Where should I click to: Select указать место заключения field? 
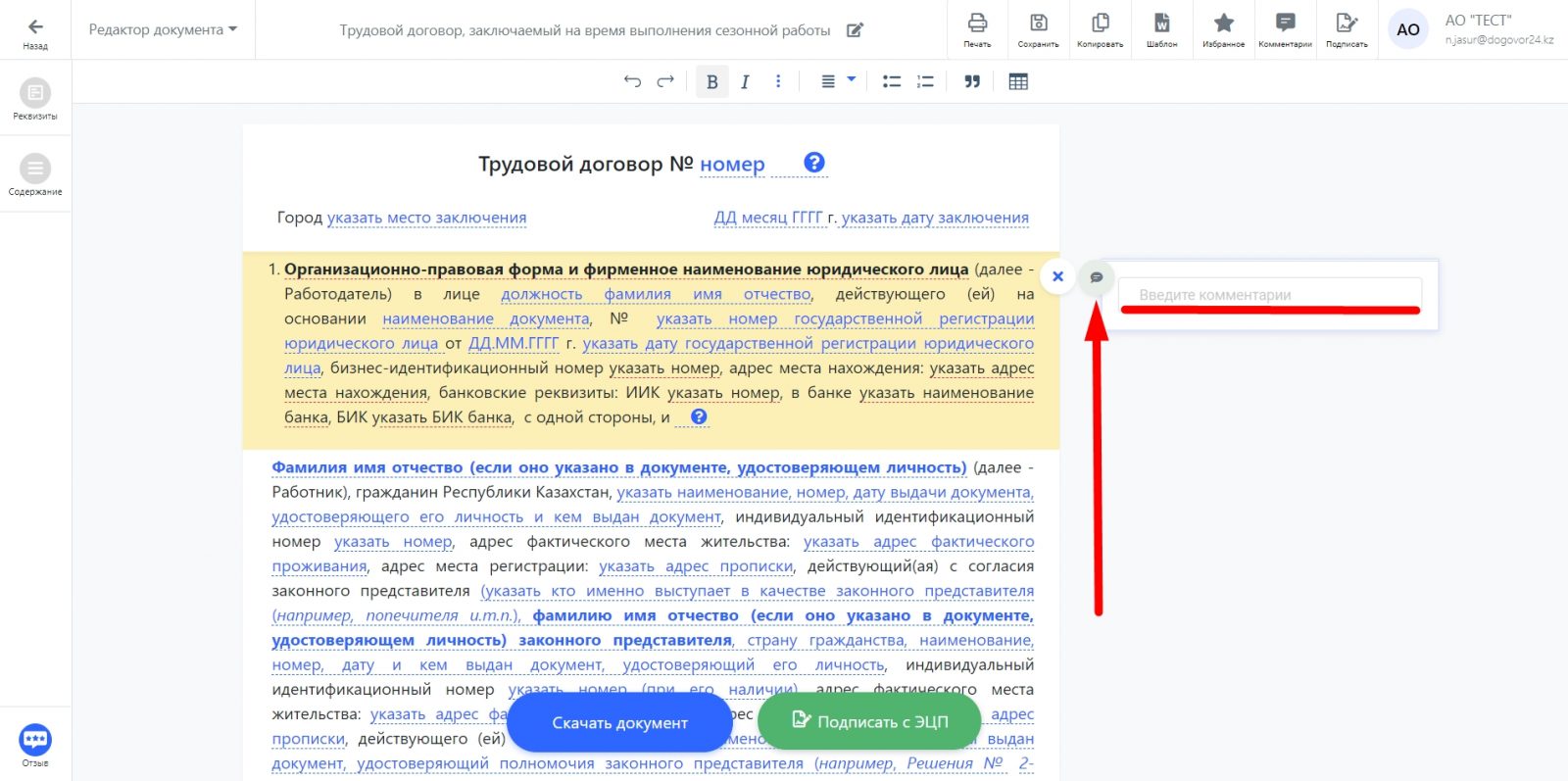pyautogui.click(x=426, y=218)
